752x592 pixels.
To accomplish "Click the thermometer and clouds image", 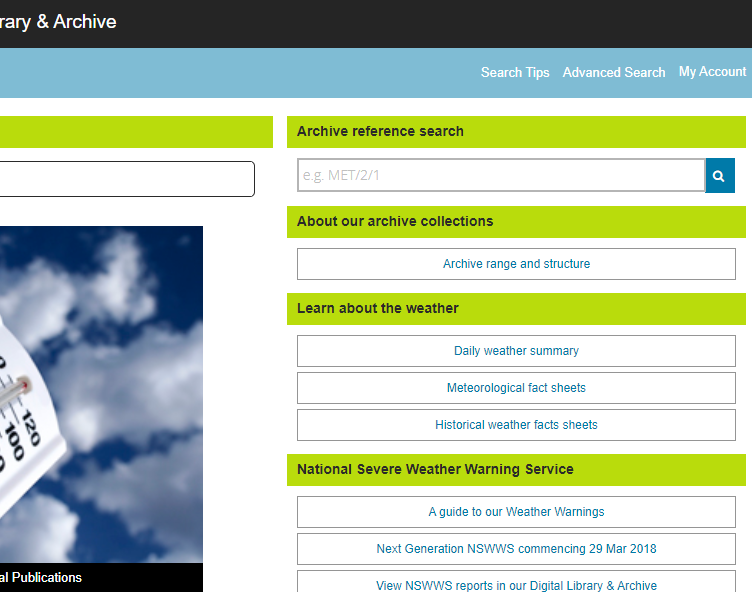I will pyautogui.click(x=101, y=394).
